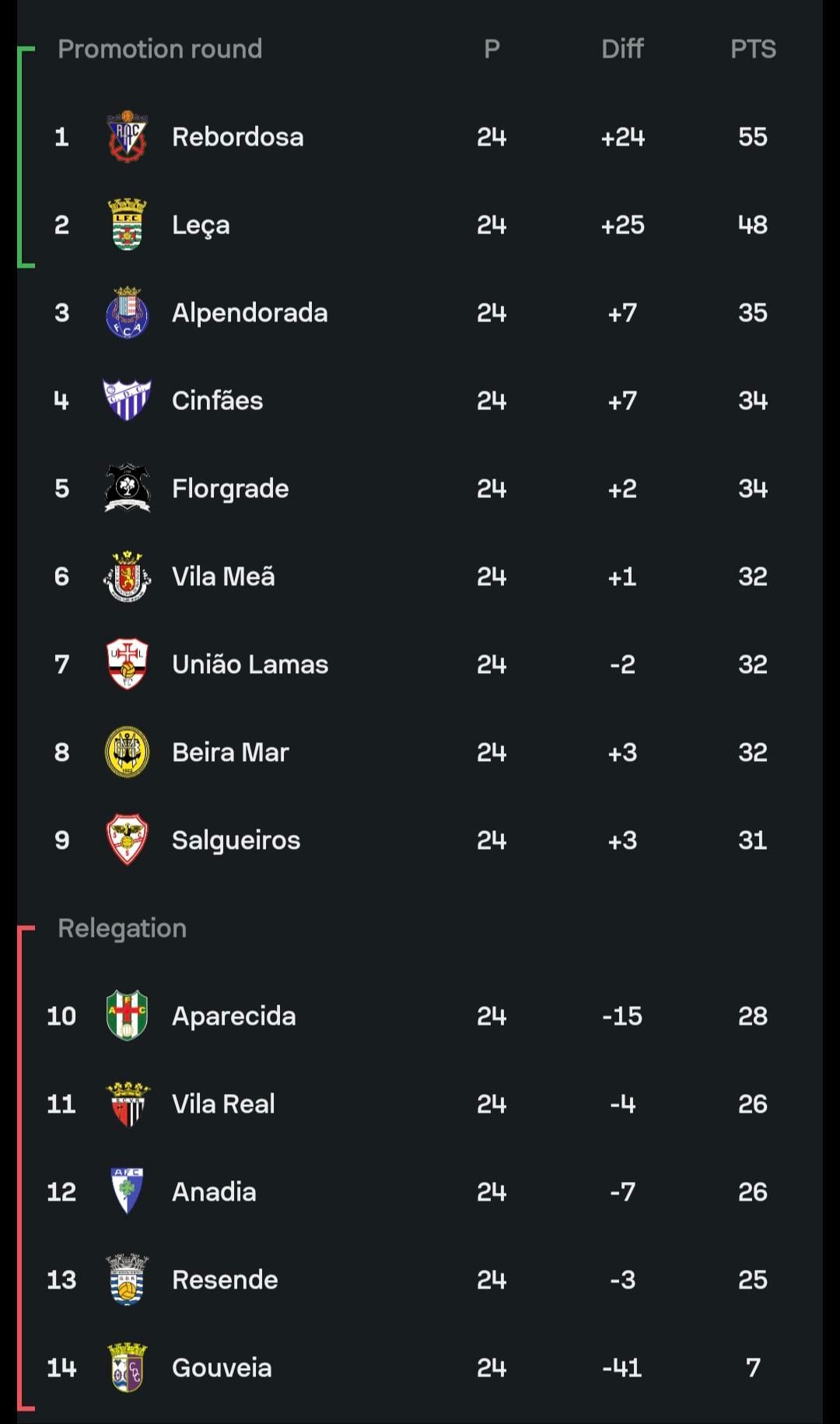Select the Alpendorada club logo
Screen dimensions: 840x1424
[127, 313]
